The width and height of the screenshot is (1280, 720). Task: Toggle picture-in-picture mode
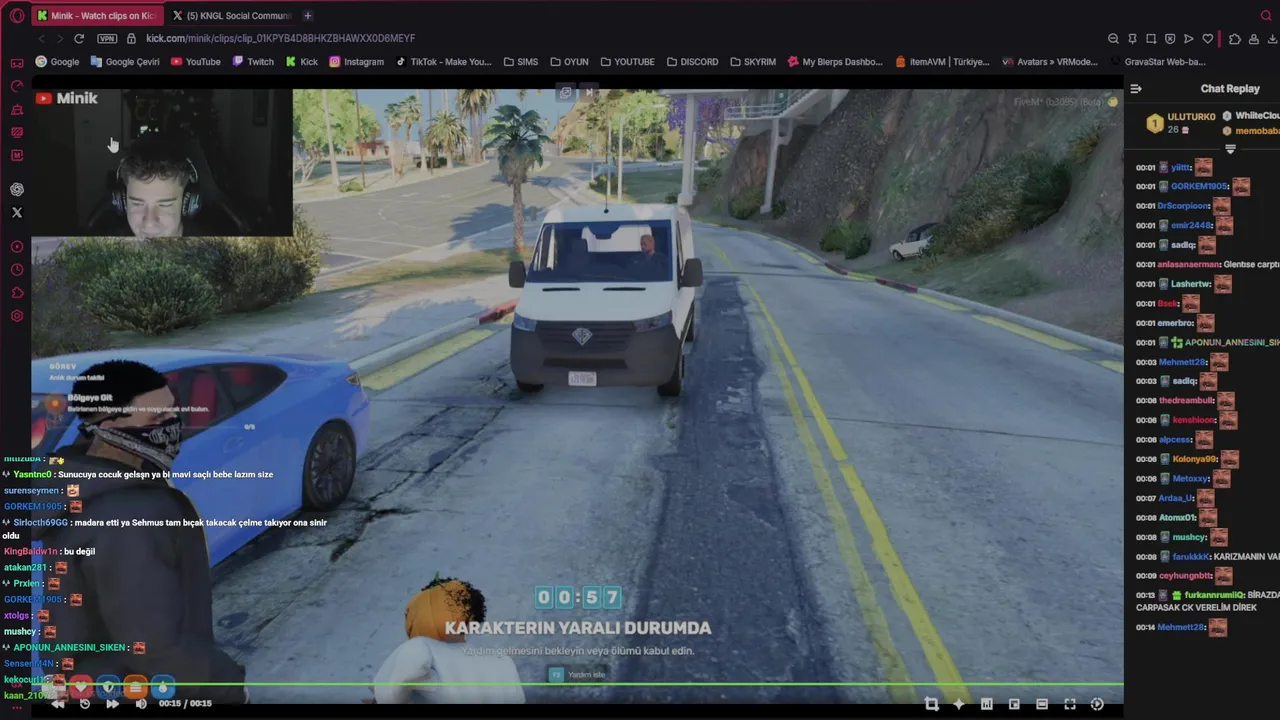click(x=1014, y=704)
